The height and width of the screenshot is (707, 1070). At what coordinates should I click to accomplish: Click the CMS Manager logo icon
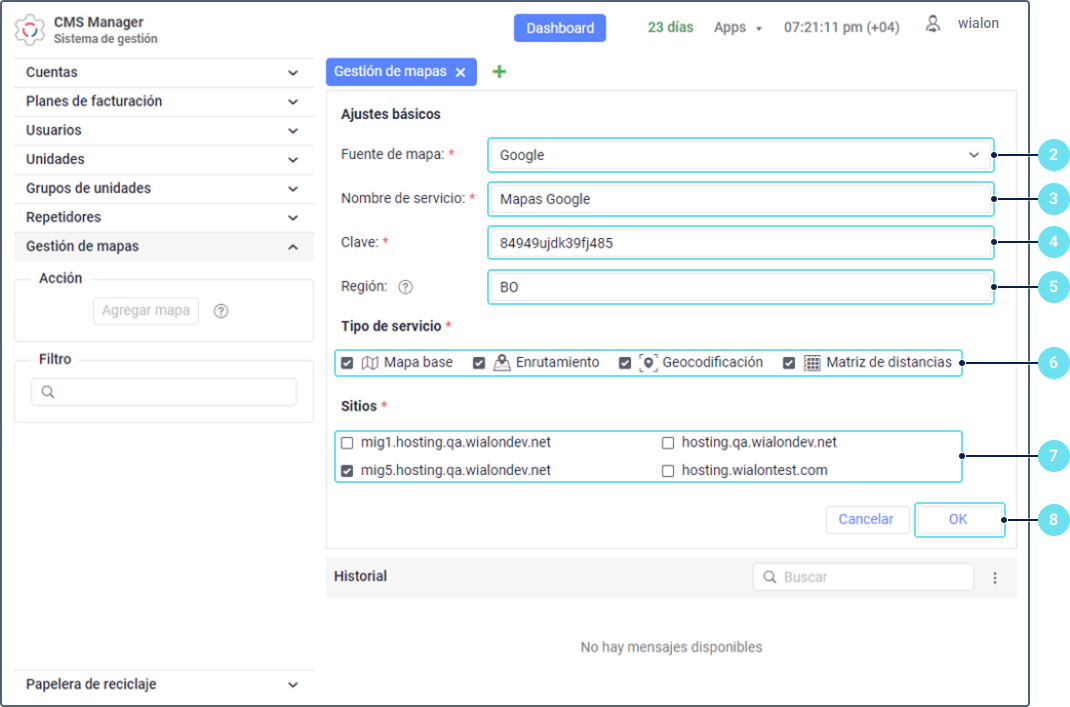click(31, 30)
